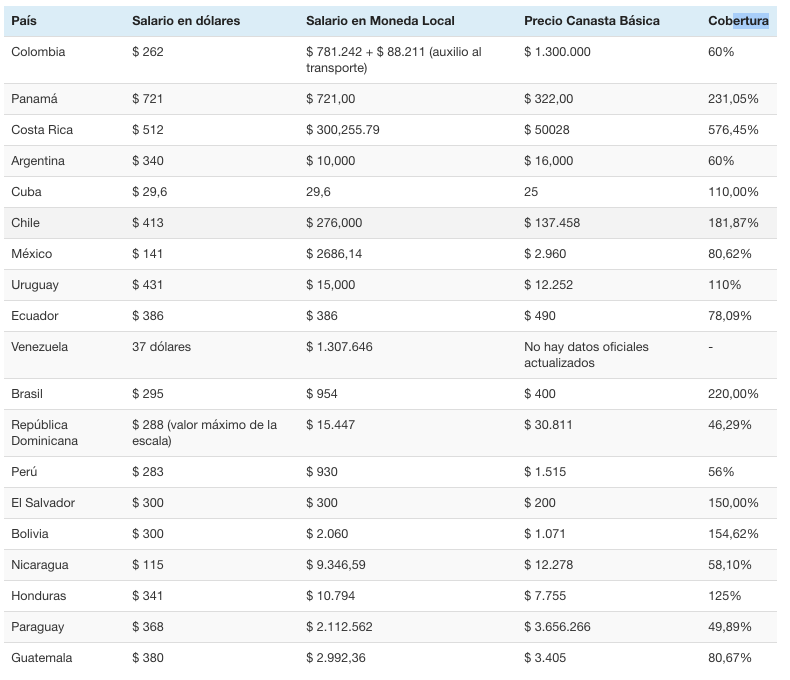Screen dimensions: 790x680
Task: Click Guatemala's 80,67% coverage cell
Action: pos(730,658)
